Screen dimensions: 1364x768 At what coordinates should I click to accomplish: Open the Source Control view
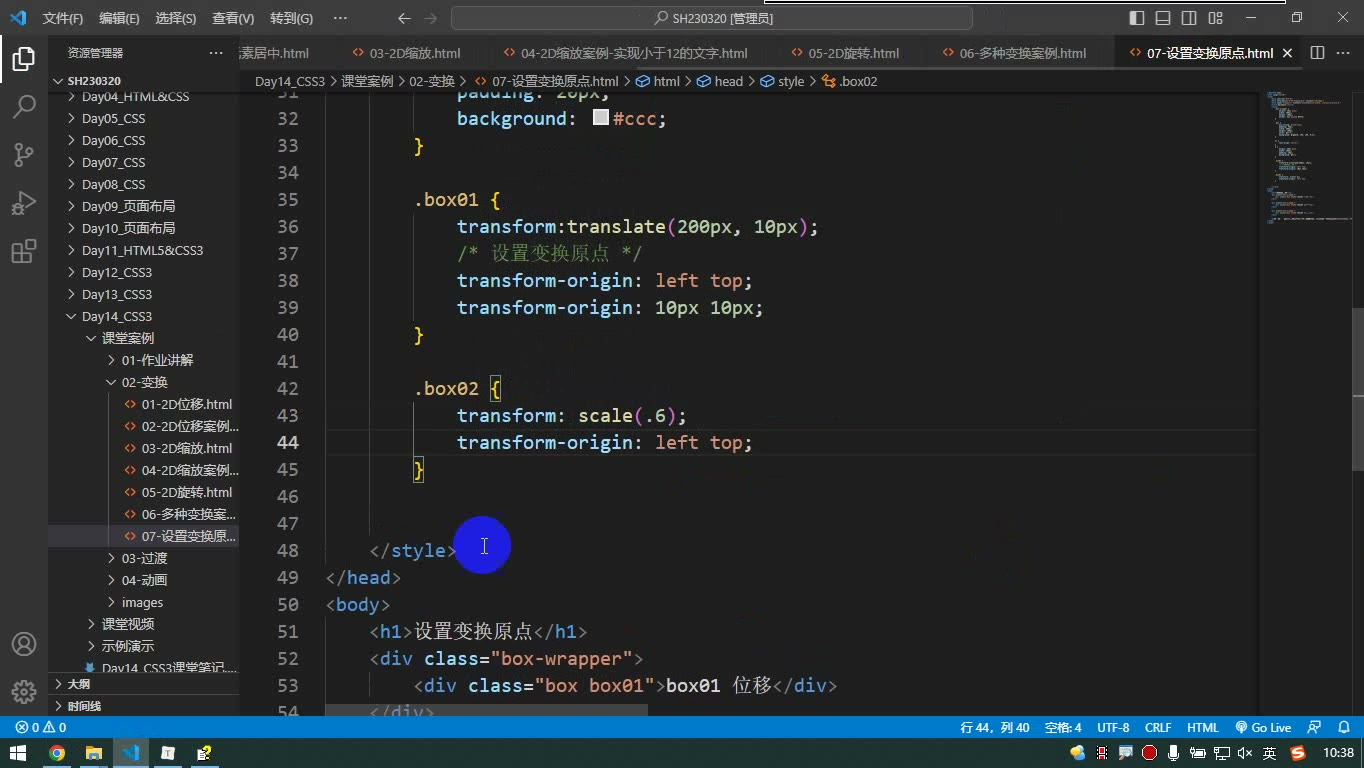[24, 154]
